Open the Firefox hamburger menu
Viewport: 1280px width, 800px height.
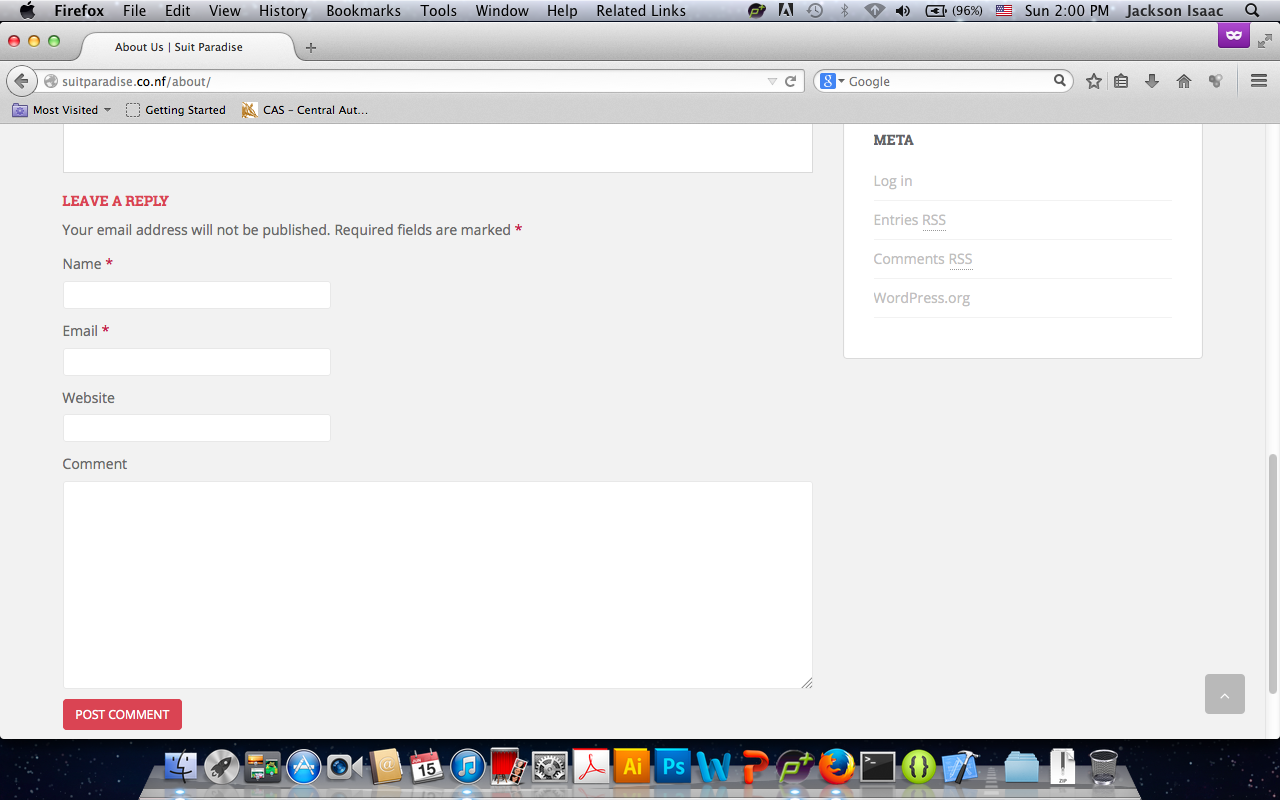[1259, 81]
